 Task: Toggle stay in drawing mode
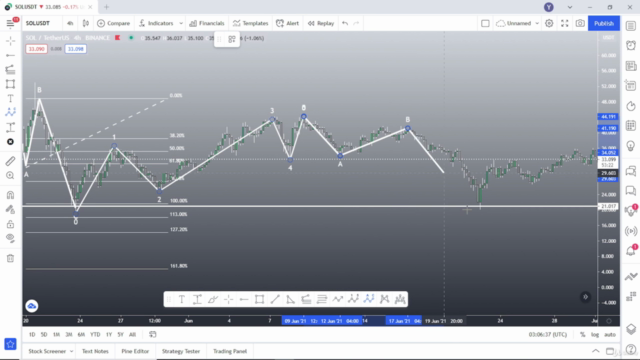tap(11, 209)
